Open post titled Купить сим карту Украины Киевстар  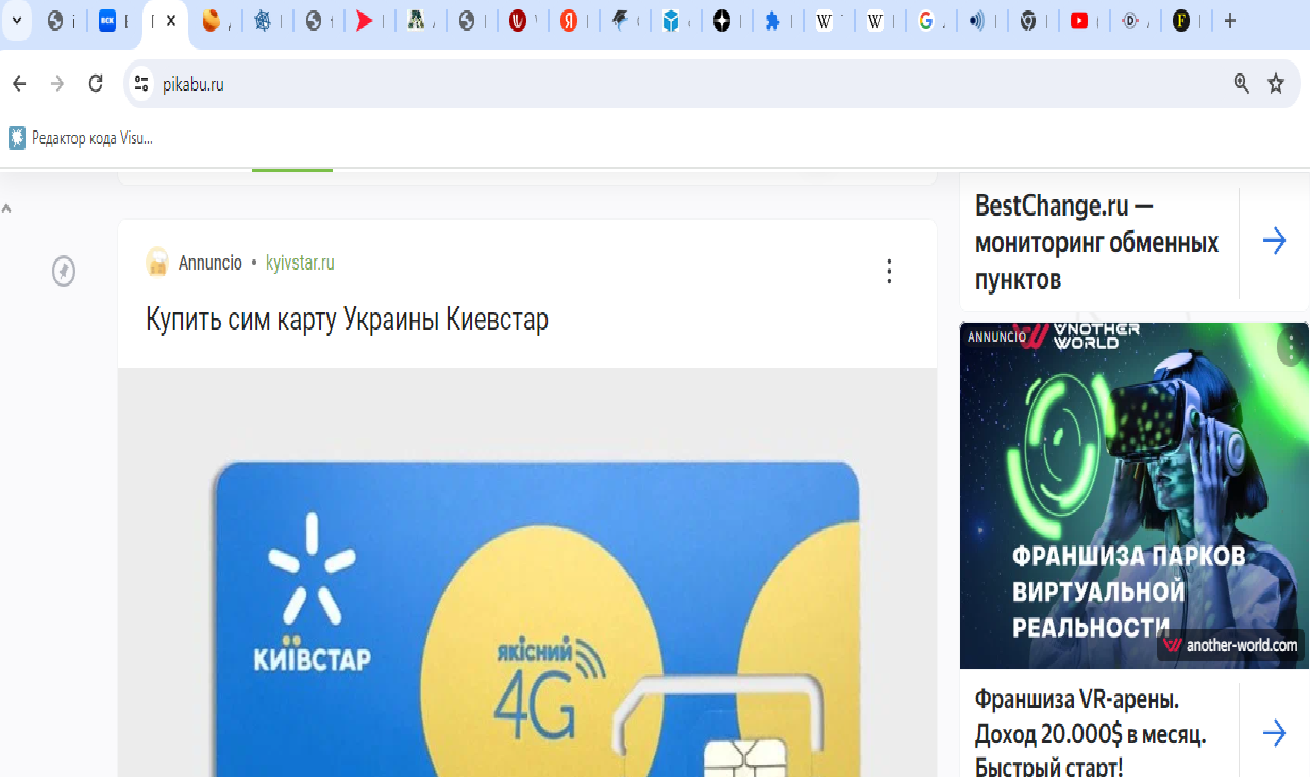pyautogui.click(x=347, y=320)
